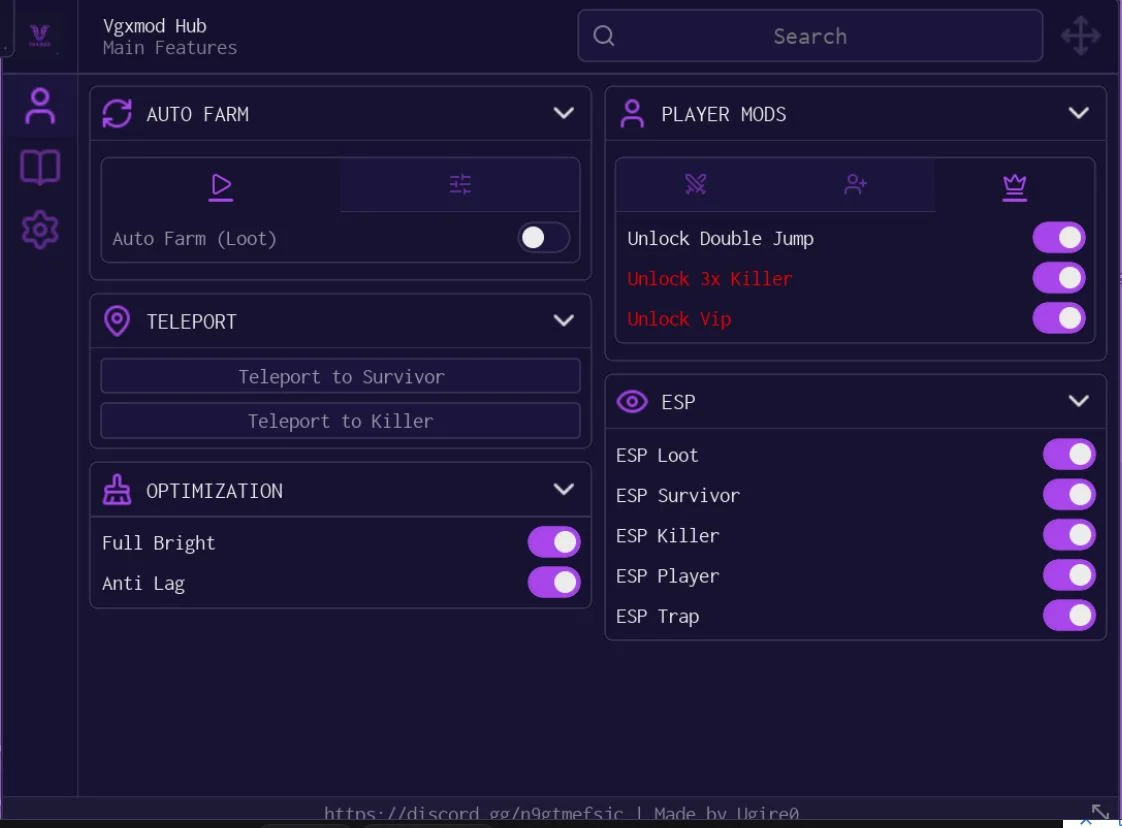Collapse the AUTO FARM section chevron
Image resolution: width=1122 pixels, height=828 pixels.
click(x=564, y=113)
